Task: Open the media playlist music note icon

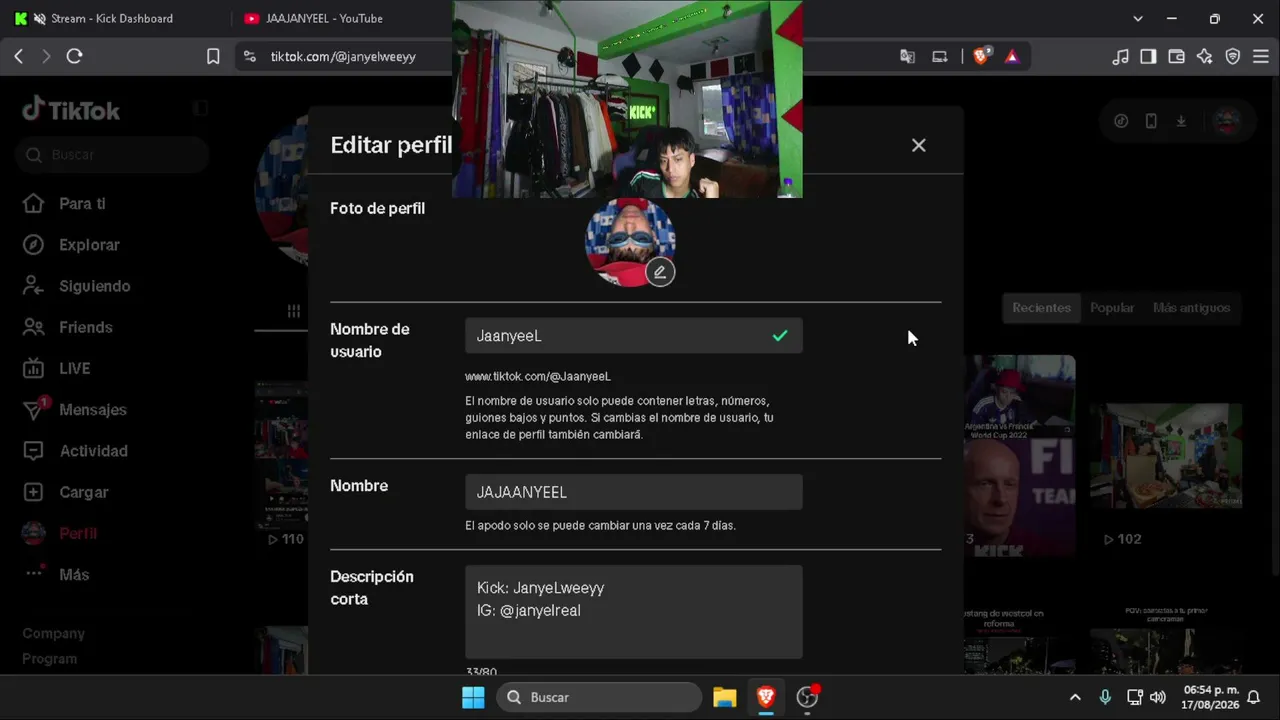Action: click(x=1121, y=57)
